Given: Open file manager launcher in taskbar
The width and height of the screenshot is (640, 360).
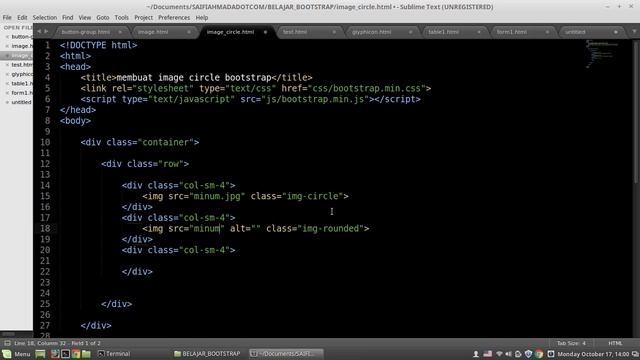Looking at the screenshot, I should (x=86, y=354).
